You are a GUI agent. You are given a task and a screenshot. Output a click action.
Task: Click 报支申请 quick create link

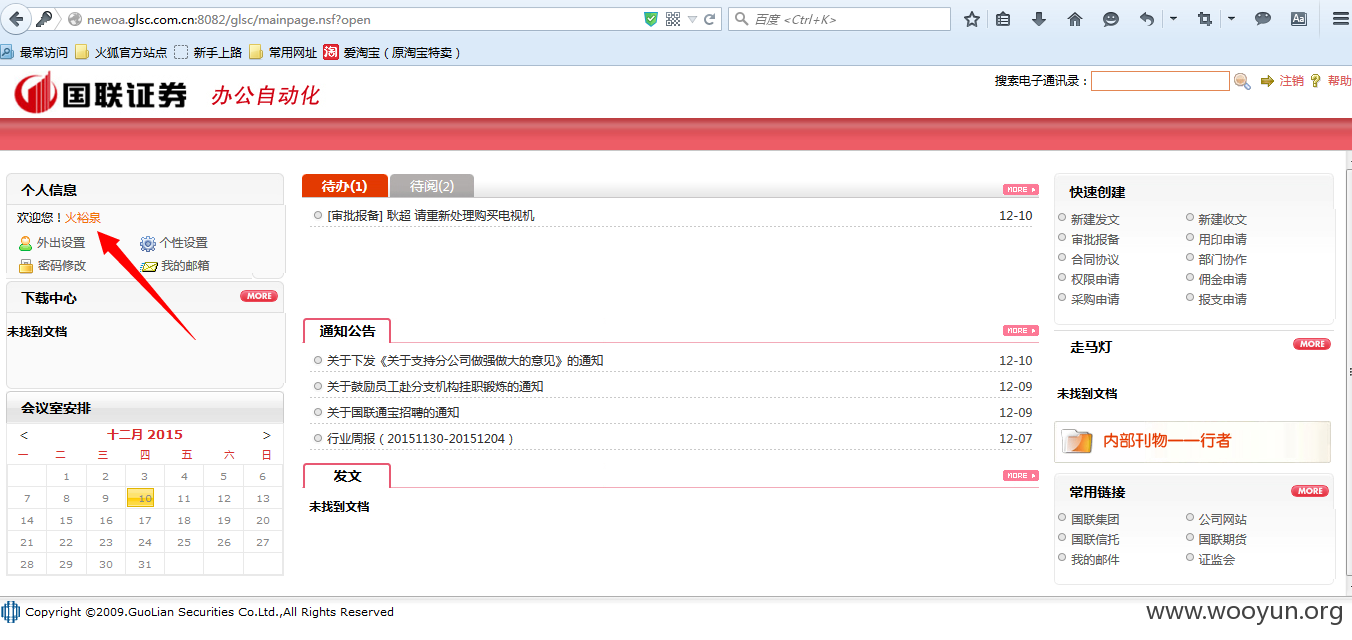[x=1223, y=299]
